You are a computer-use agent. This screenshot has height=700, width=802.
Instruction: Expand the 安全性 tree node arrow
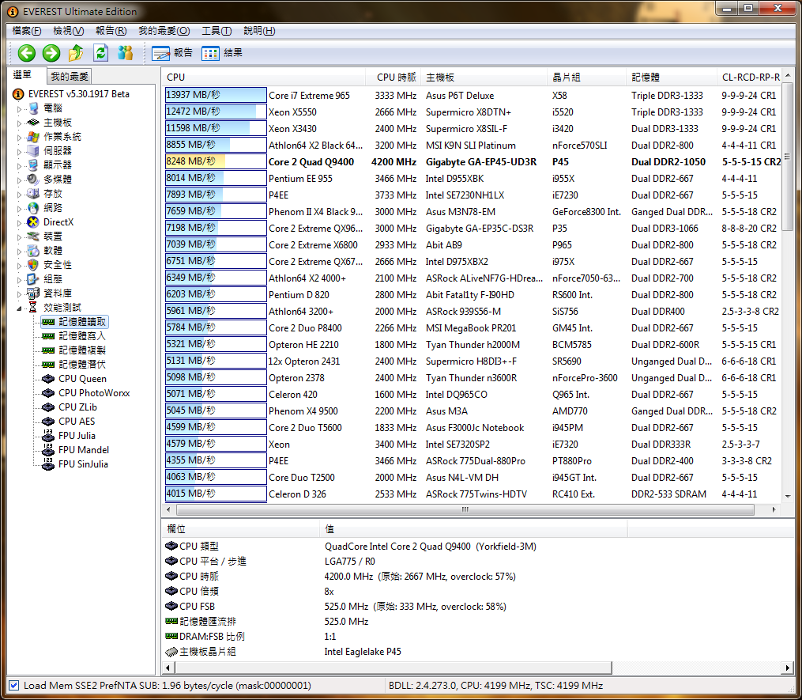tap(19, 265)
